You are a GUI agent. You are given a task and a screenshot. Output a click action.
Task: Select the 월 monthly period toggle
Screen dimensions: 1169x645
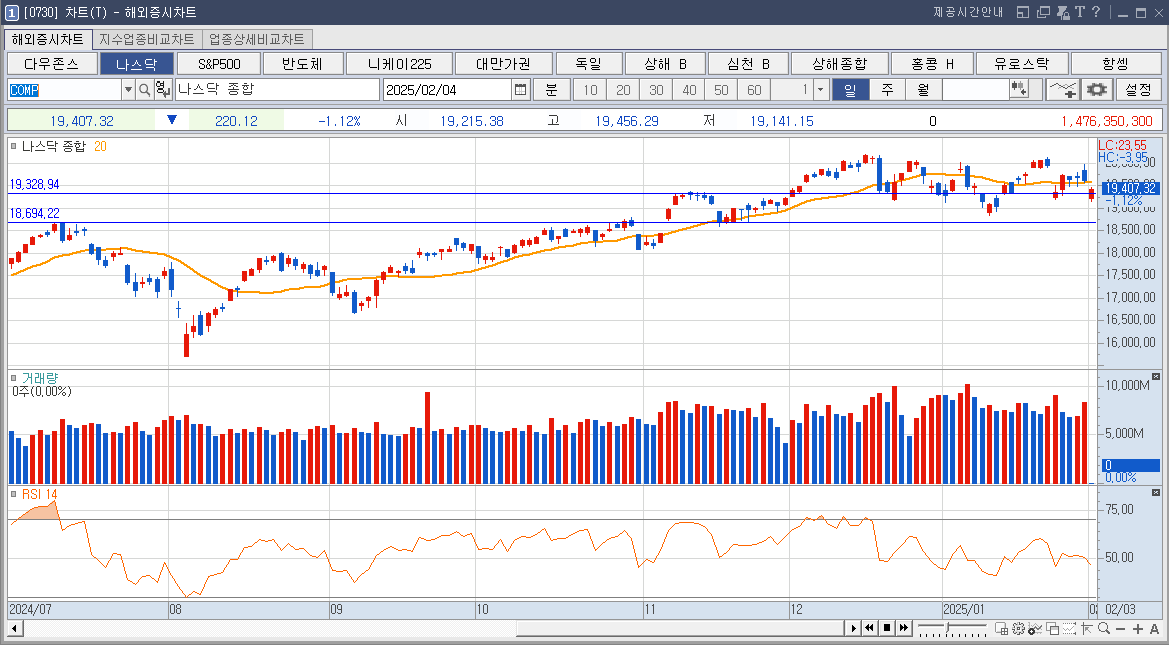pos(924,90)
